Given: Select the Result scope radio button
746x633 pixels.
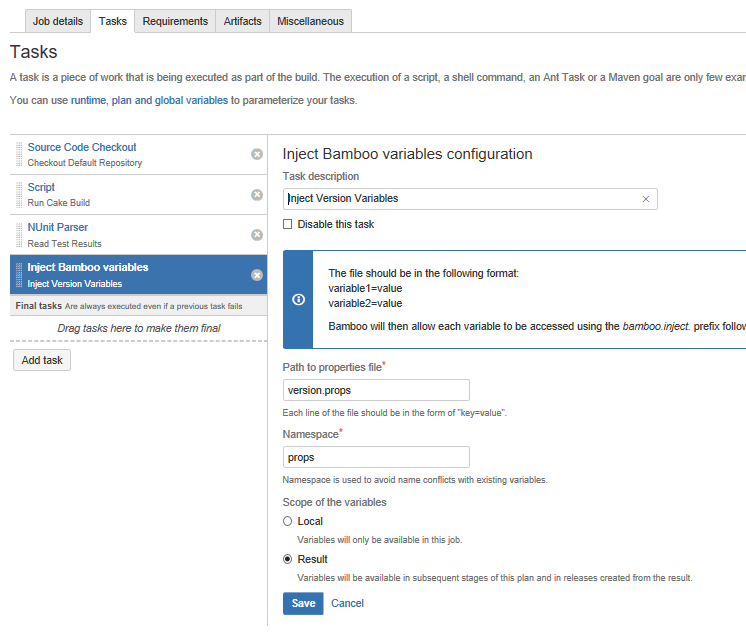Looking at the screenshot, I should pos(288,559).
